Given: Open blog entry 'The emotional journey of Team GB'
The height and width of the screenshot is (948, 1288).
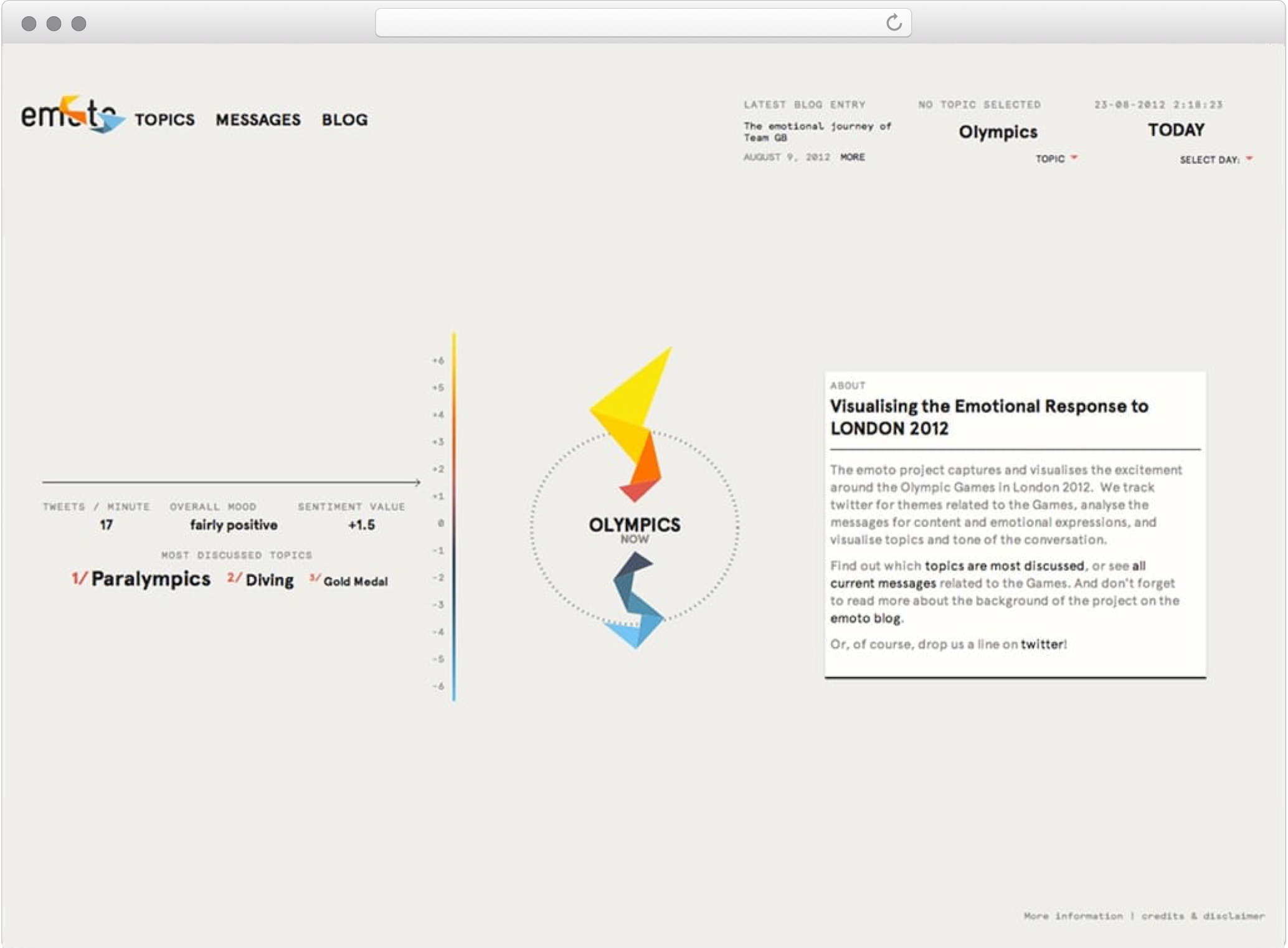Looking at the screenshot, I should pos(817,132).
